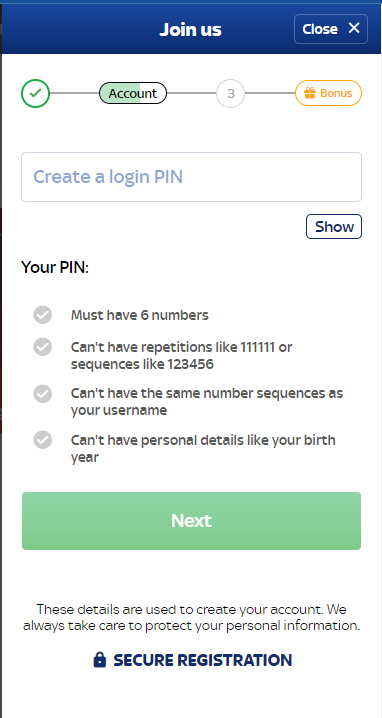Click the SECURE REGISTRATION text

tap(202, 660)
